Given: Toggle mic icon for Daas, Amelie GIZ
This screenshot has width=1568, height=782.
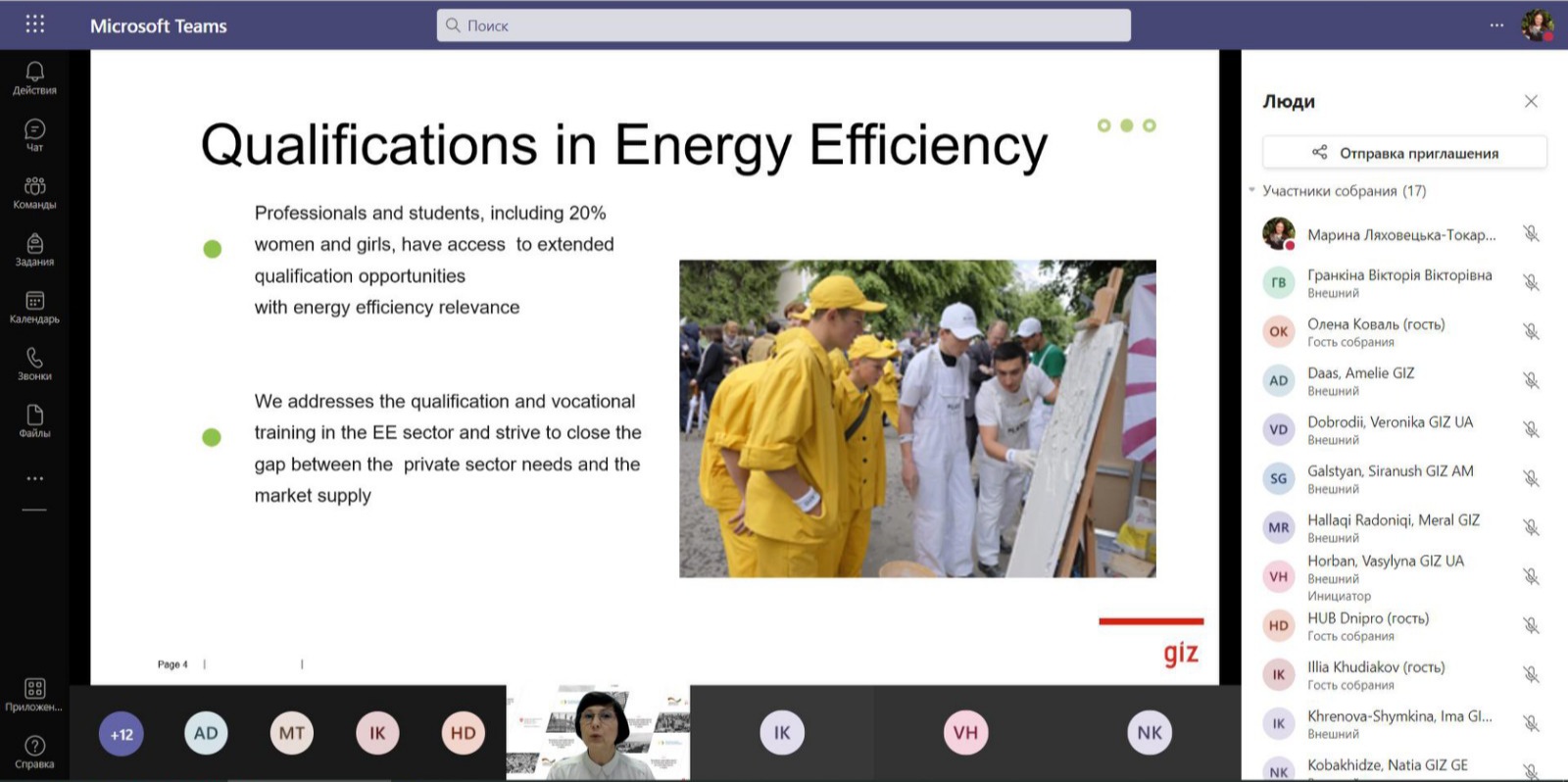Looking at the screenshot, I should click(x=1531, y=380).
